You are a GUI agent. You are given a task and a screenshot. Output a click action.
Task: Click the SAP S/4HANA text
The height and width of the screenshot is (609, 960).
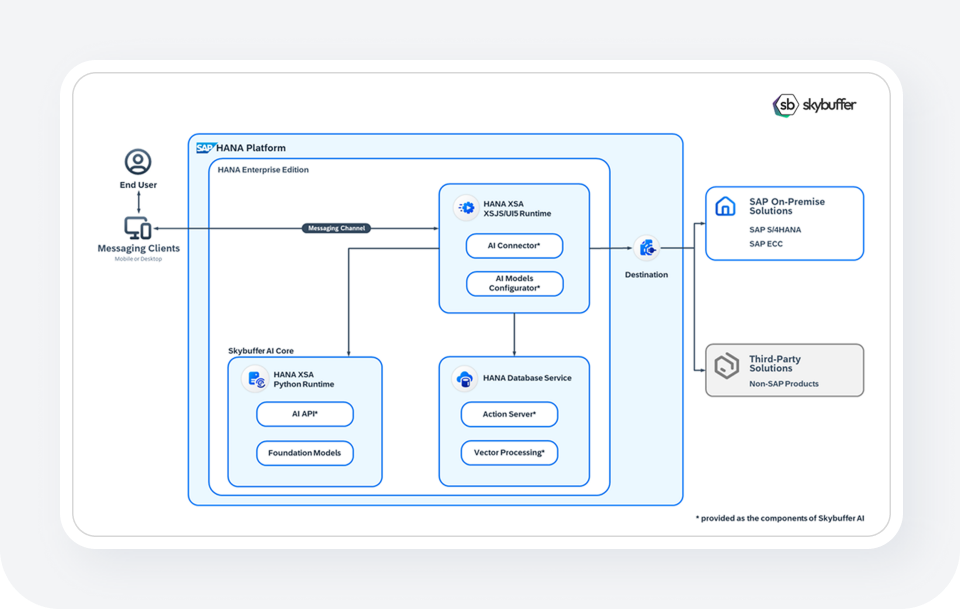pos(776,229)
